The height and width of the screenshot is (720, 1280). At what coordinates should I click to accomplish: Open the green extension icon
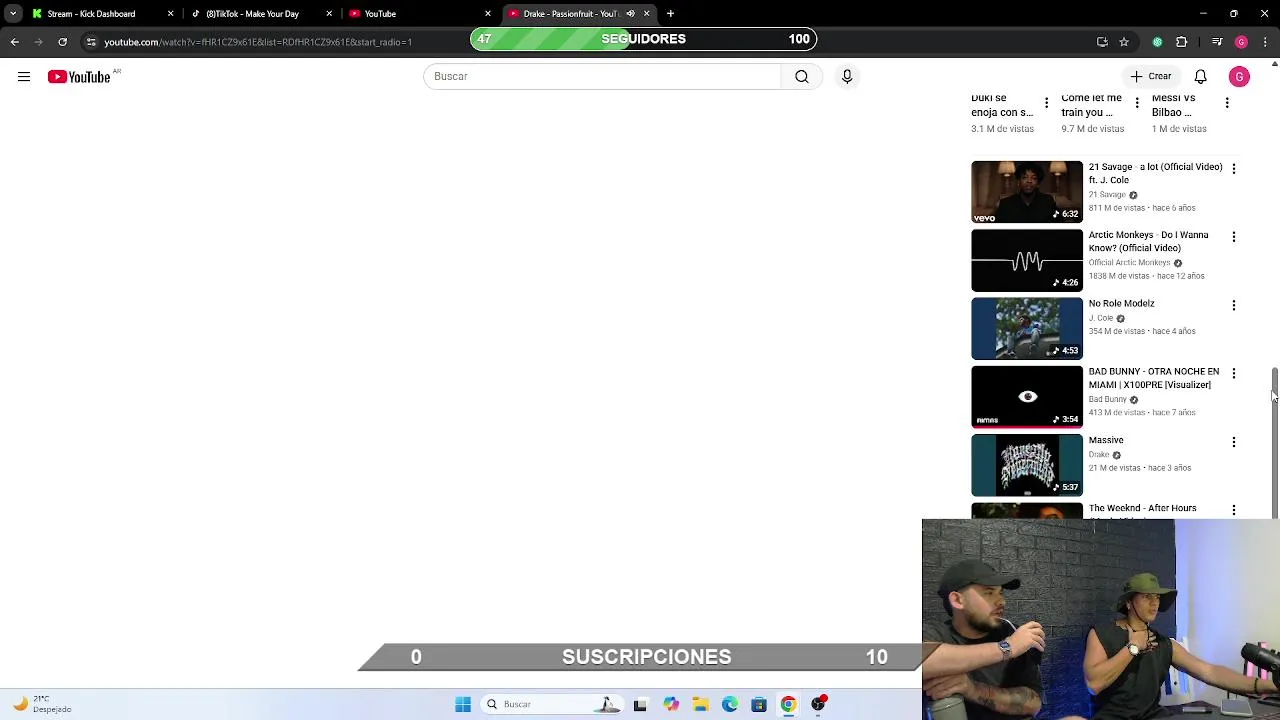(x=1158, y=42)
